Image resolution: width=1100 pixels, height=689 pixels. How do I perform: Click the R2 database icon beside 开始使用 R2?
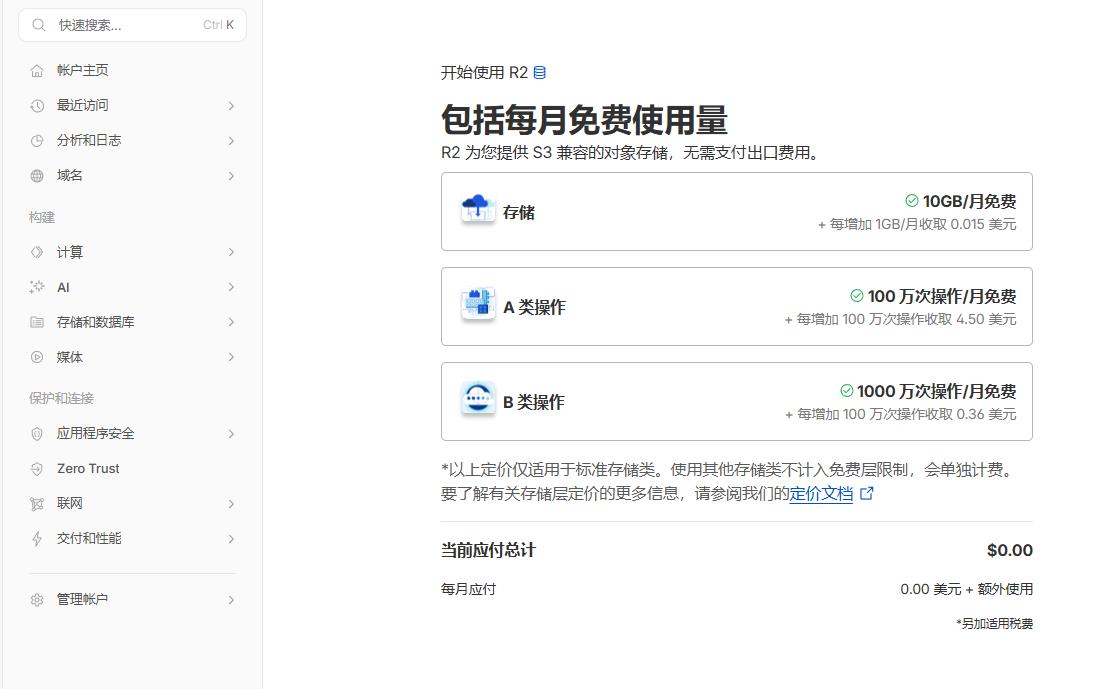pyautogui.click(x=539, y=72)
